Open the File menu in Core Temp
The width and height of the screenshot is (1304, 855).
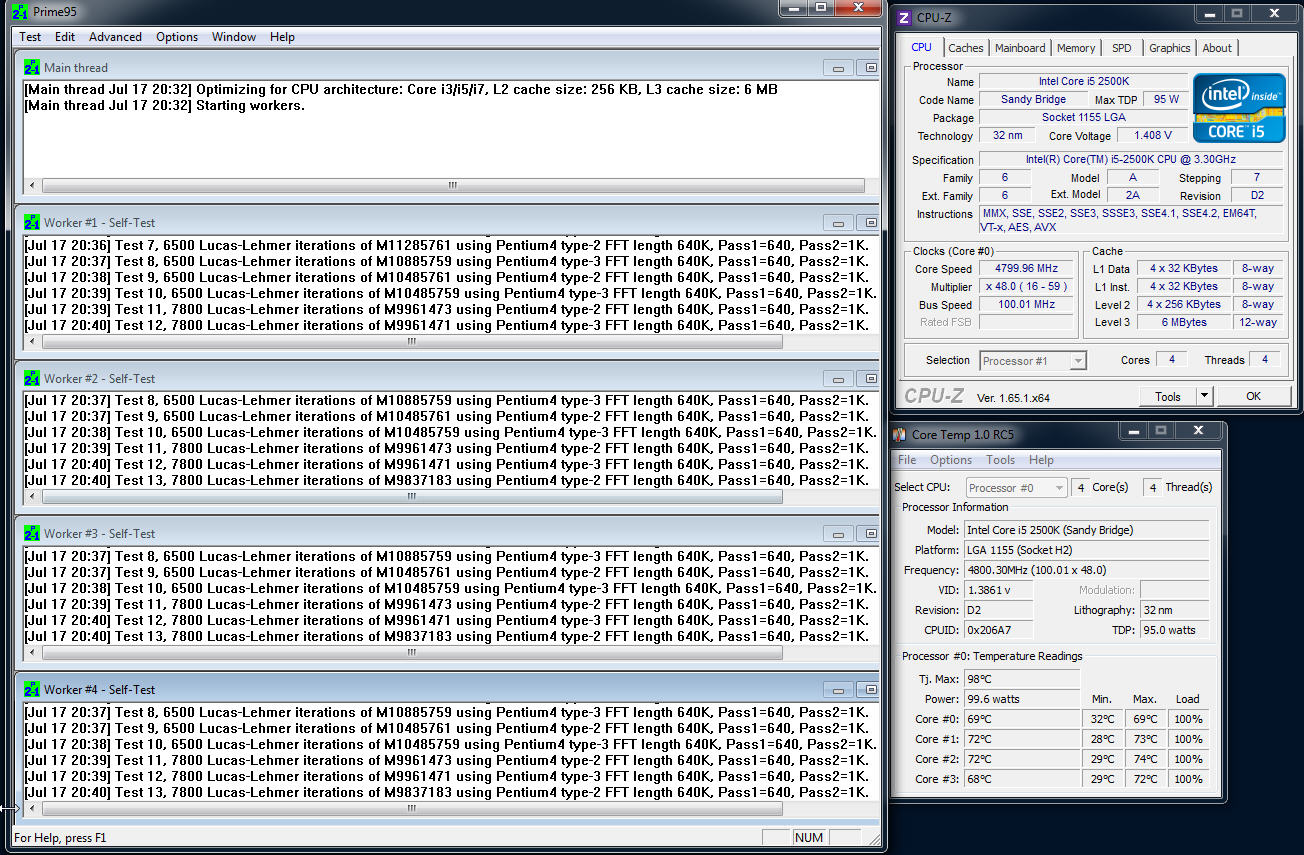pyautogui.click(x=907, y=460)
